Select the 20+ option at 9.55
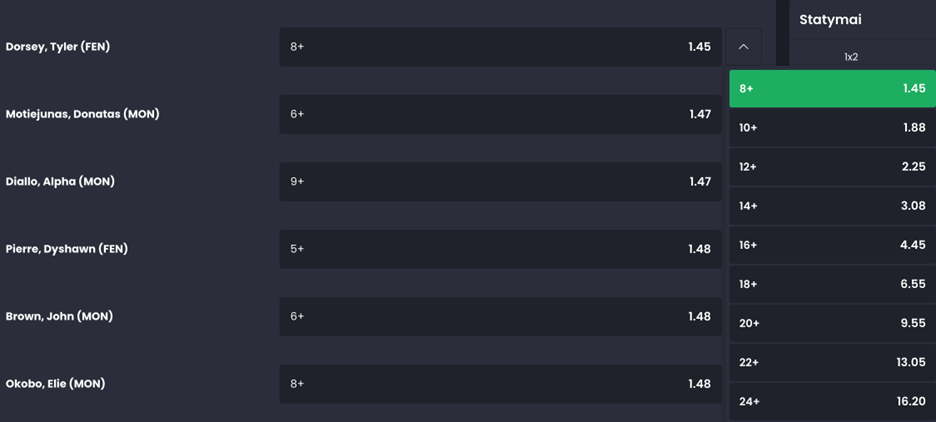 (x=832, y=324)
